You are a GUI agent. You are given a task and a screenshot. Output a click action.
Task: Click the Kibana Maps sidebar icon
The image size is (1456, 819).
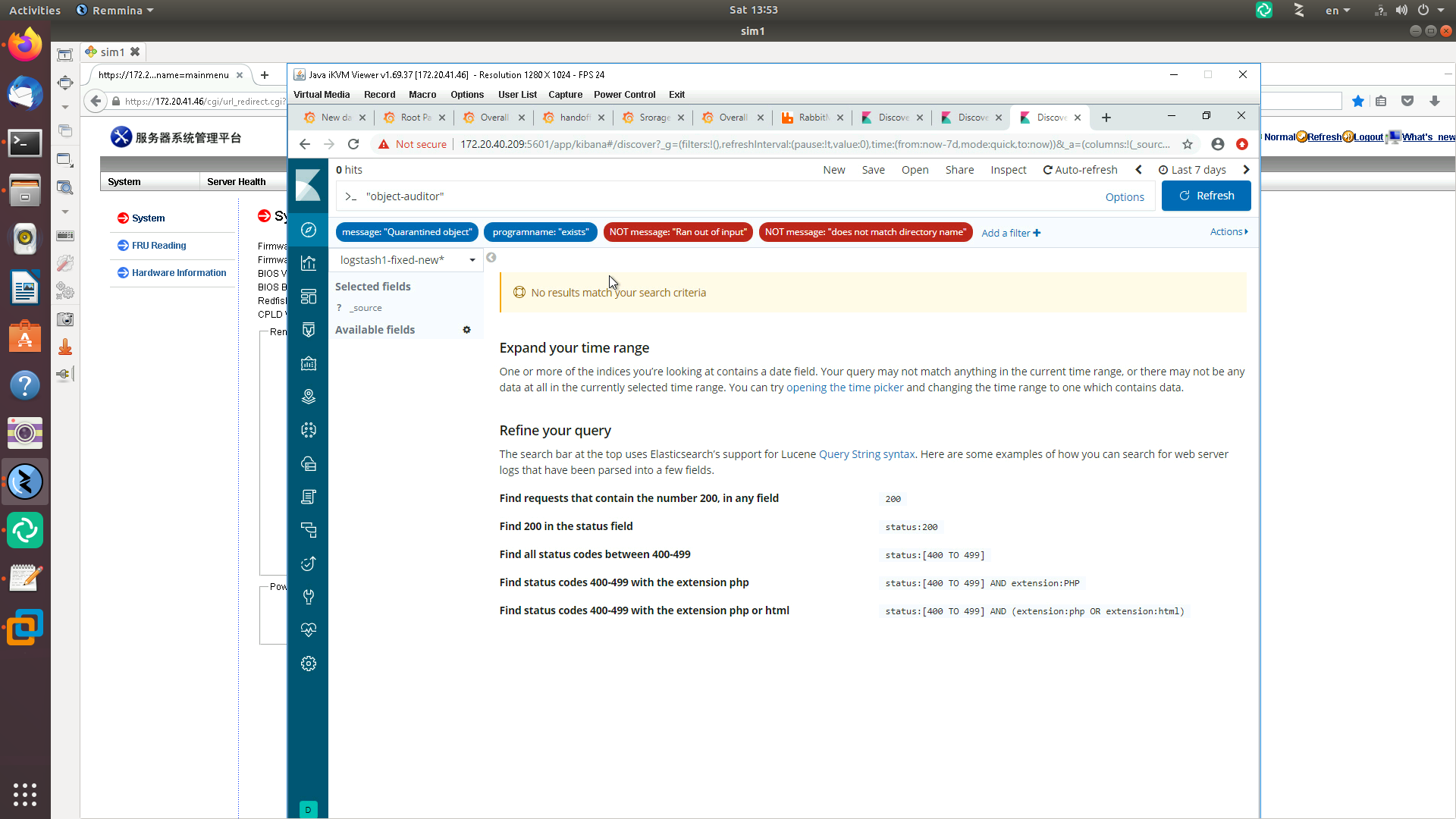tap(308, 397)
